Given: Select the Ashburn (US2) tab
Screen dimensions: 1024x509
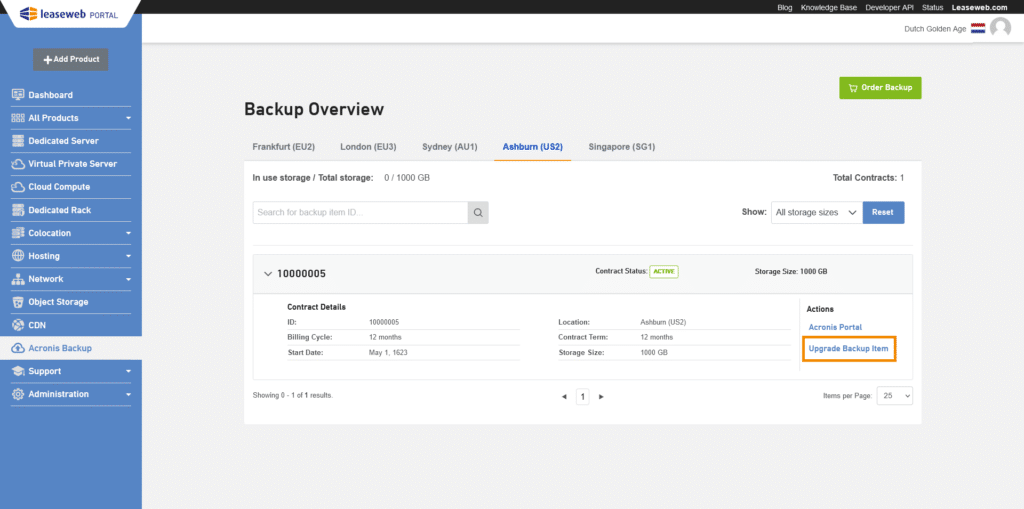Looking at the screenshot, I should (533, 147).
